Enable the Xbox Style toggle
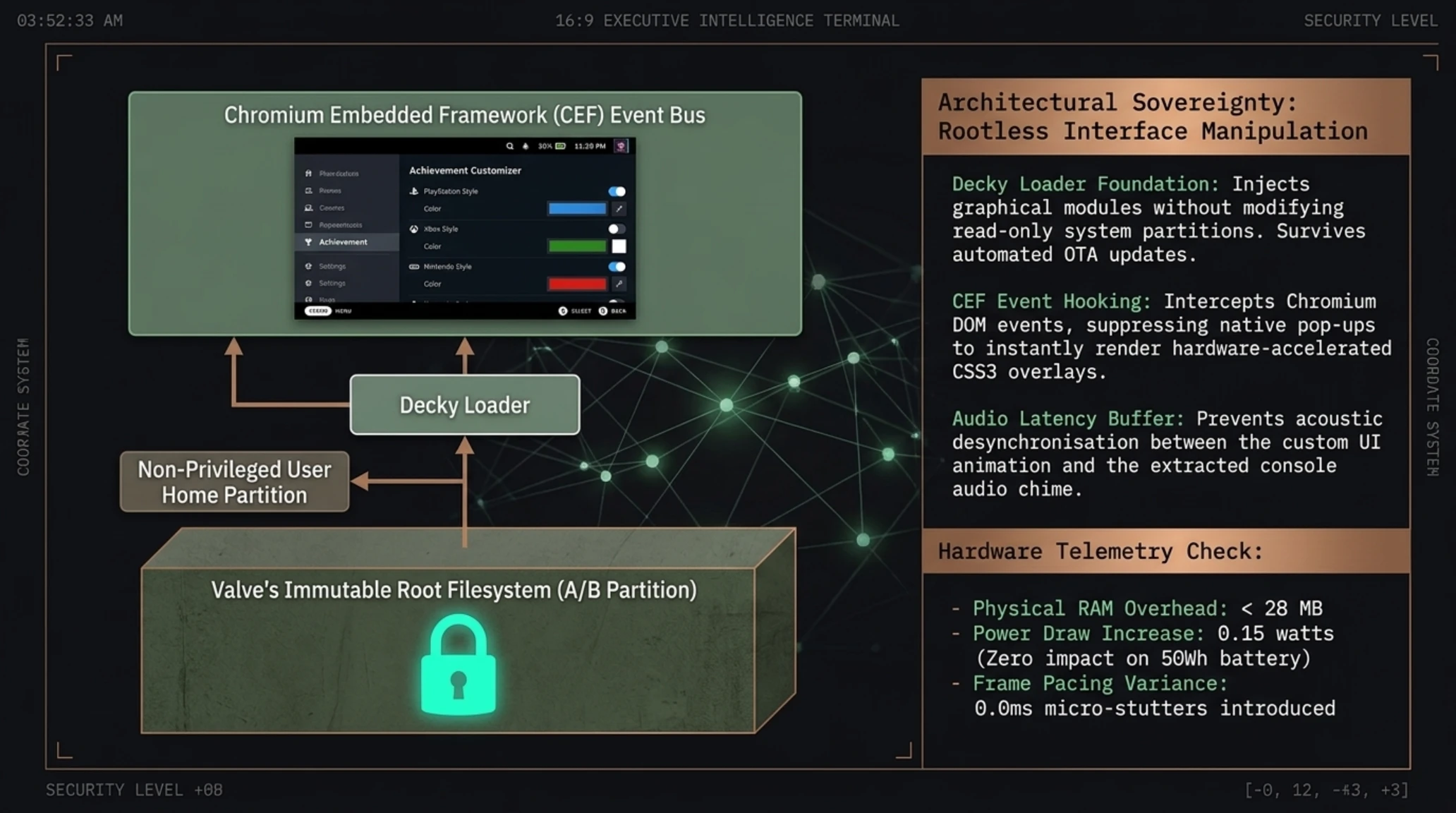The image size is (1456, 813). pos(617,229)
